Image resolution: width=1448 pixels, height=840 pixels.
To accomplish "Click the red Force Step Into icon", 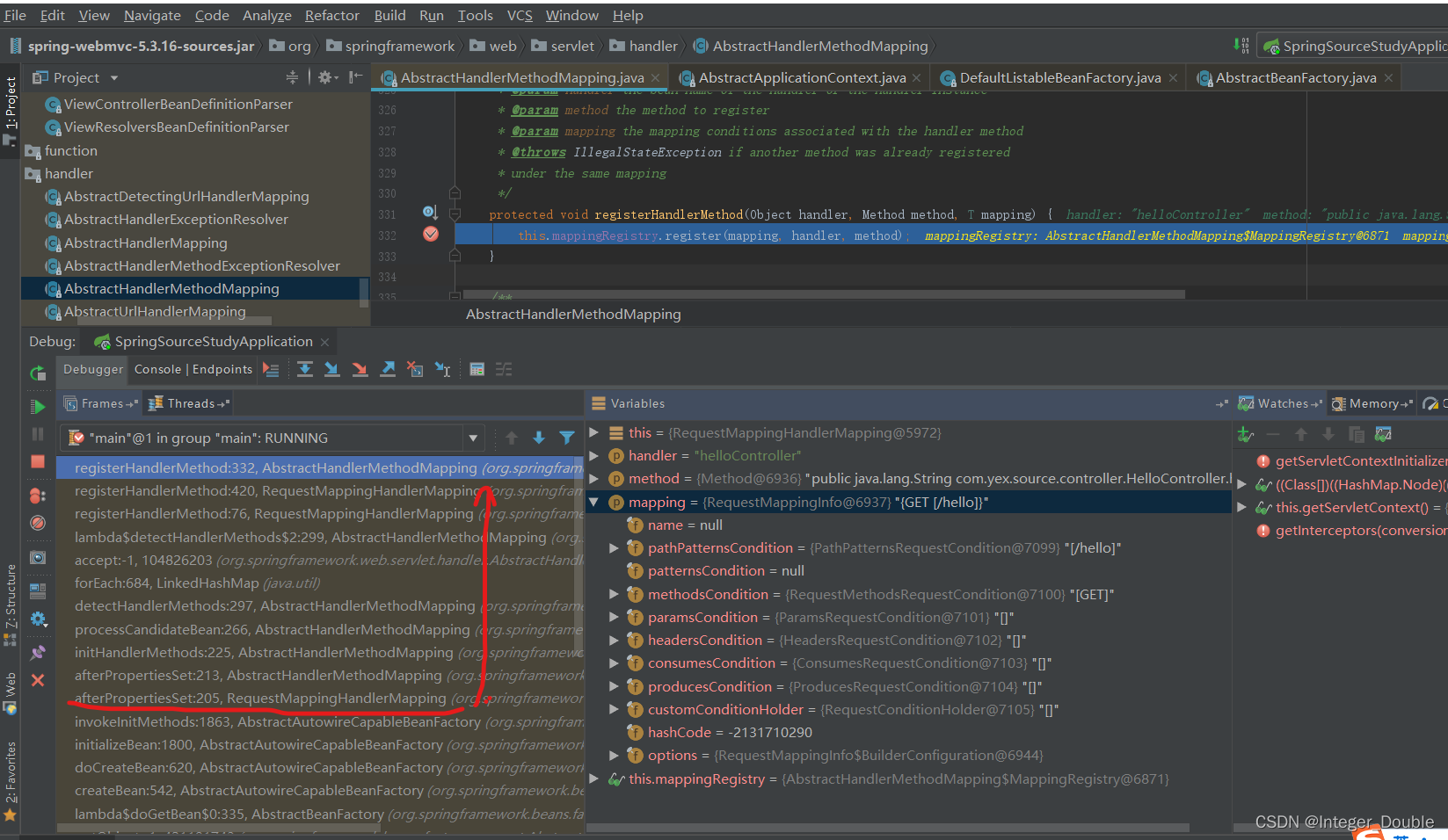I will point(360,370).
